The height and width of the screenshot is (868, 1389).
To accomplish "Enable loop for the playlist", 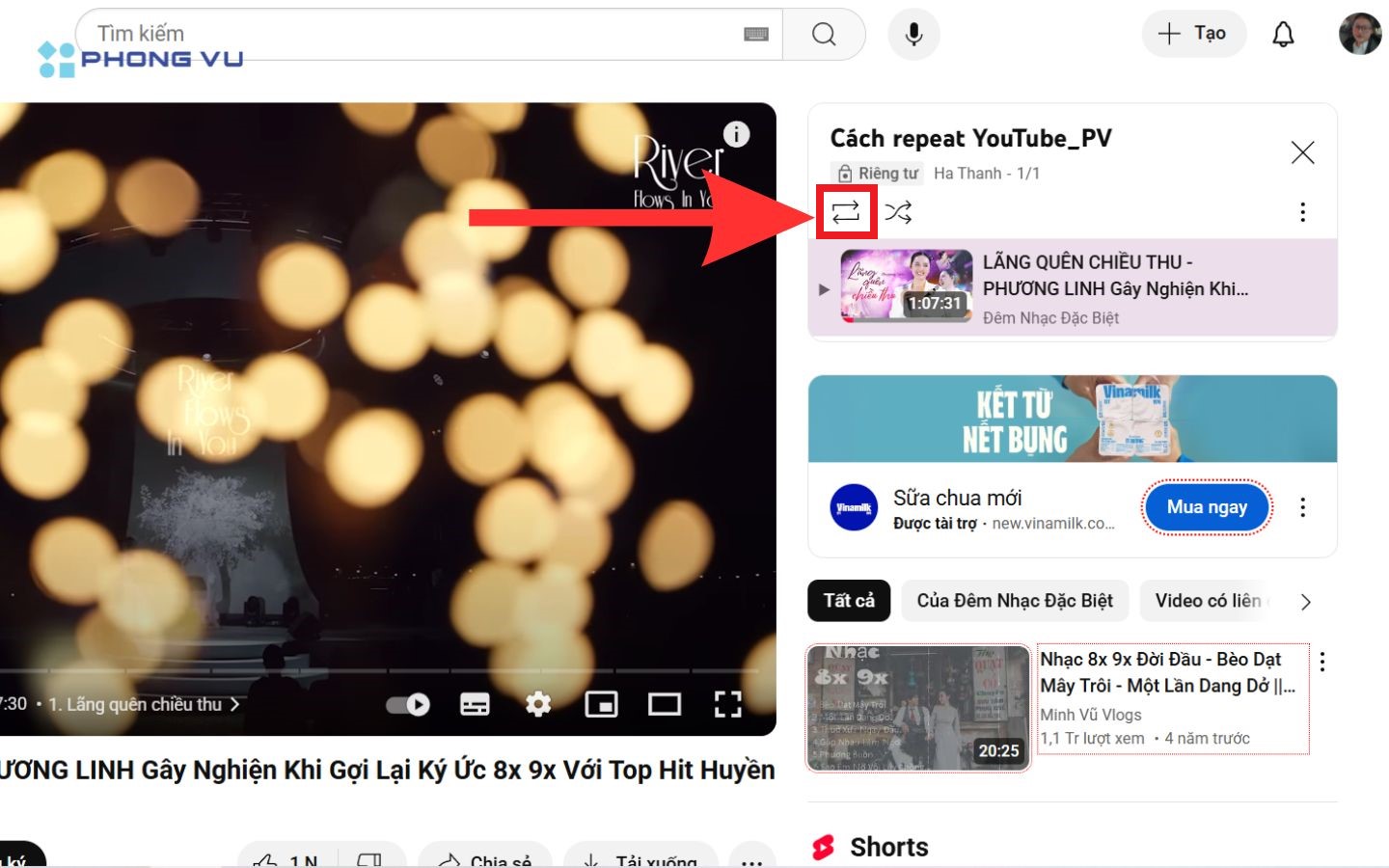I will (x=847, y=212).
